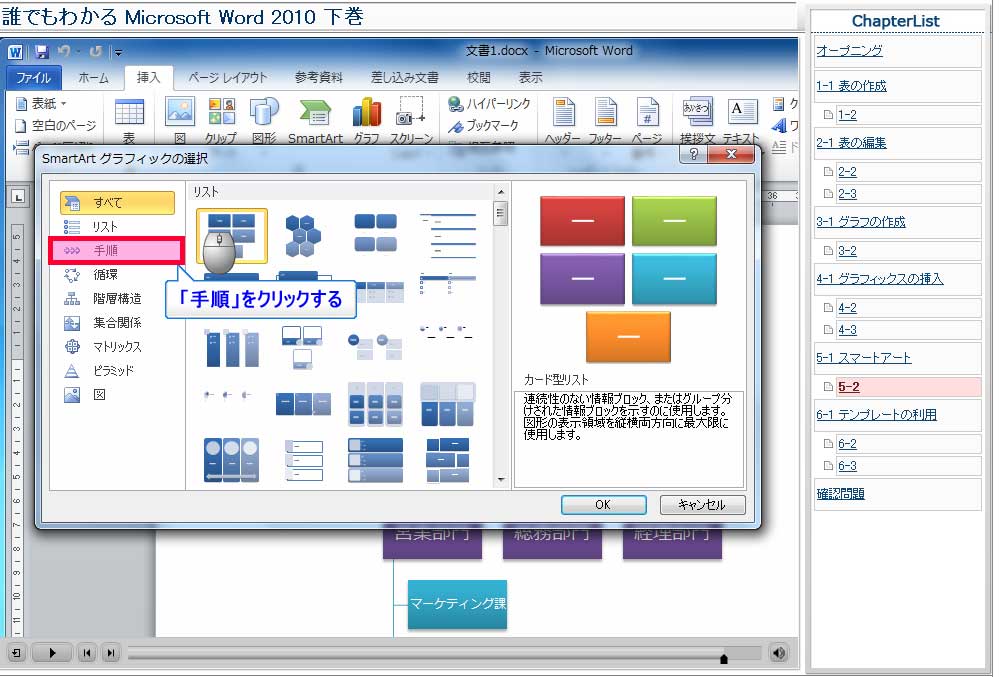Open the 参考資料 tab
The height and width of the screenshot is (677, 999).
pos(319,78)
